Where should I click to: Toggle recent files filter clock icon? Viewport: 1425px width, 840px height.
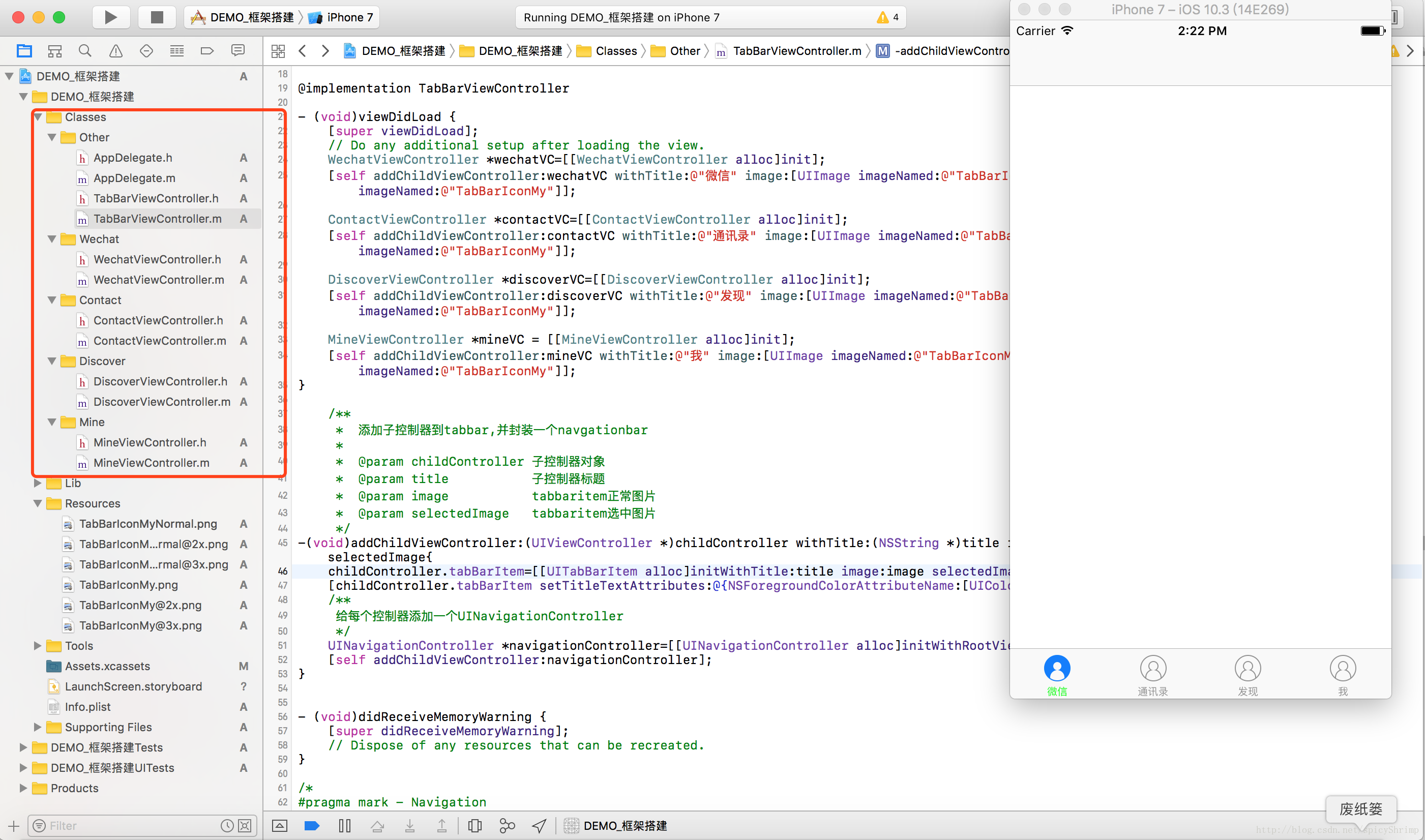pos(227,826)
